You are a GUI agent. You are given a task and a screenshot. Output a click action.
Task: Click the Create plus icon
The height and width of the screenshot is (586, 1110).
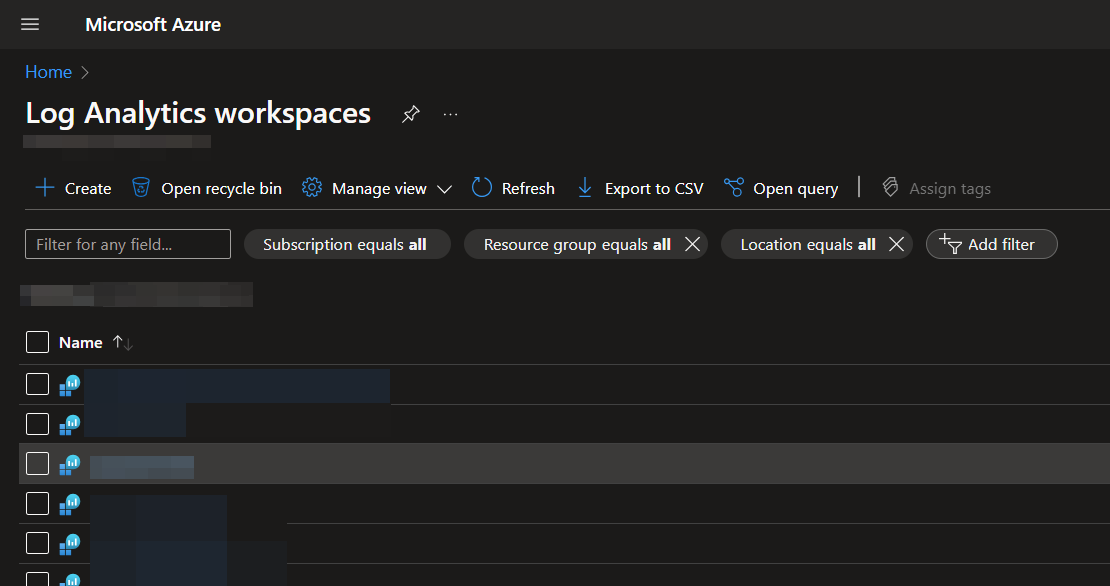coord(45,188)
